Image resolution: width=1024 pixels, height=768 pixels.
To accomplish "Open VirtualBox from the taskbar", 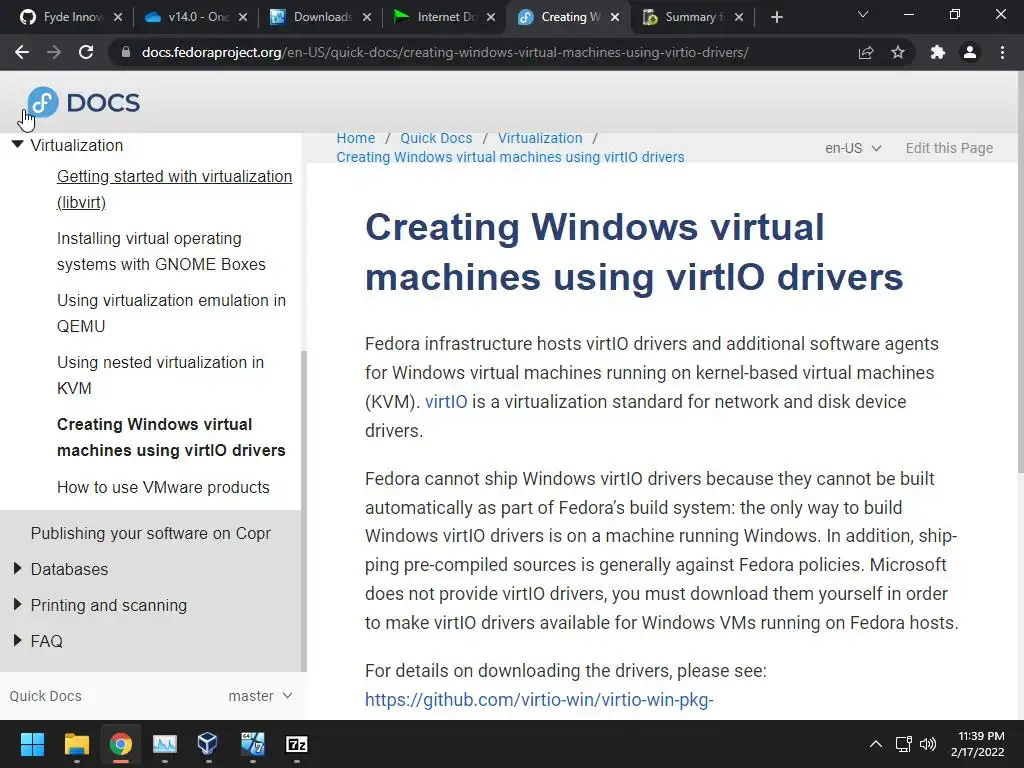I will click(x=207, y=744).
